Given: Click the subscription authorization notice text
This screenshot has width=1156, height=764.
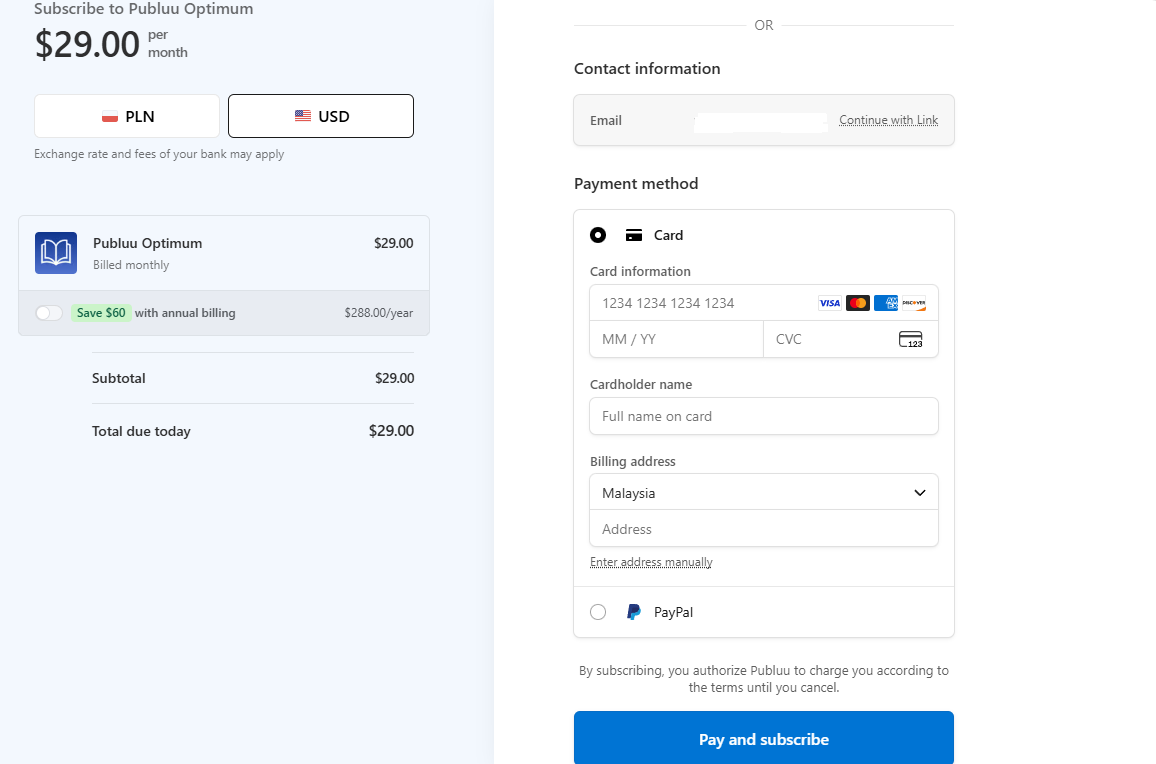Looking at the screenshot, I should [x=764, y=679].
